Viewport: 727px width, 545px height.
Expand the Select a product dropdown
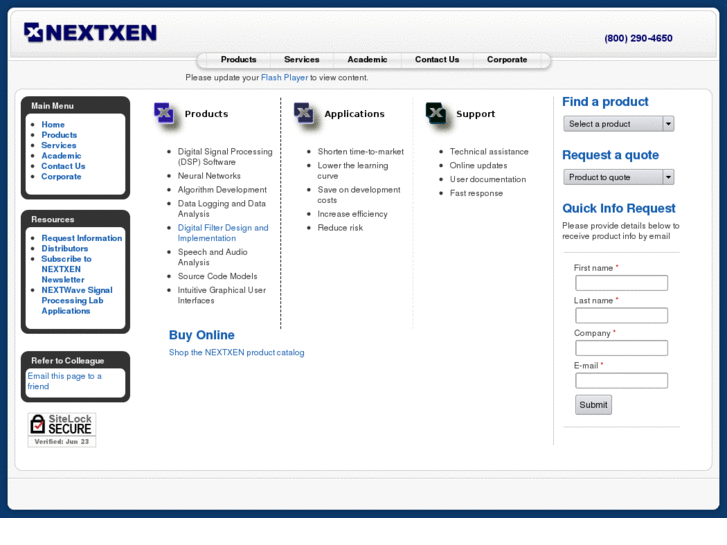(x=619, y=124)
